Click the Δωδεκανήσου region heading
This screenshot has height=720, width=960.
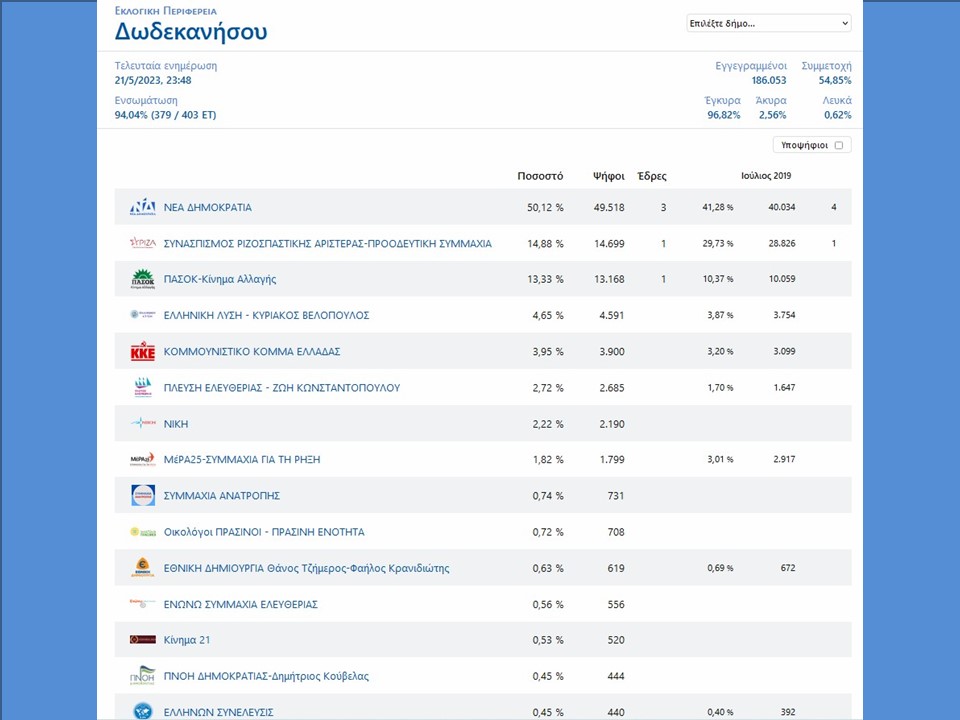pyautogui.click(x=191, y=32)
